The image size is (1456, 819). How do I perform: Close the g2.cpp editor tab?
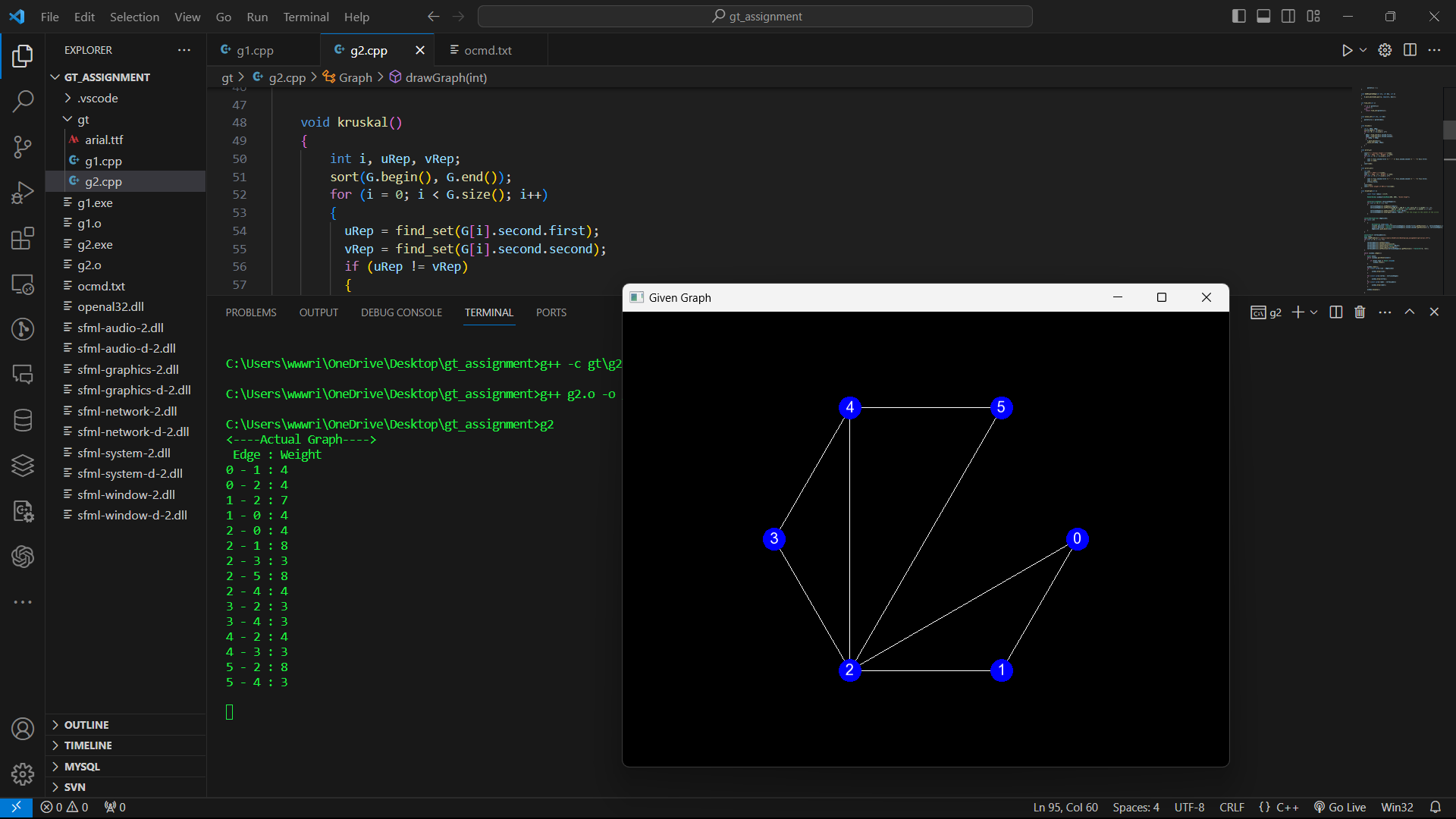[x=420, y=50]
